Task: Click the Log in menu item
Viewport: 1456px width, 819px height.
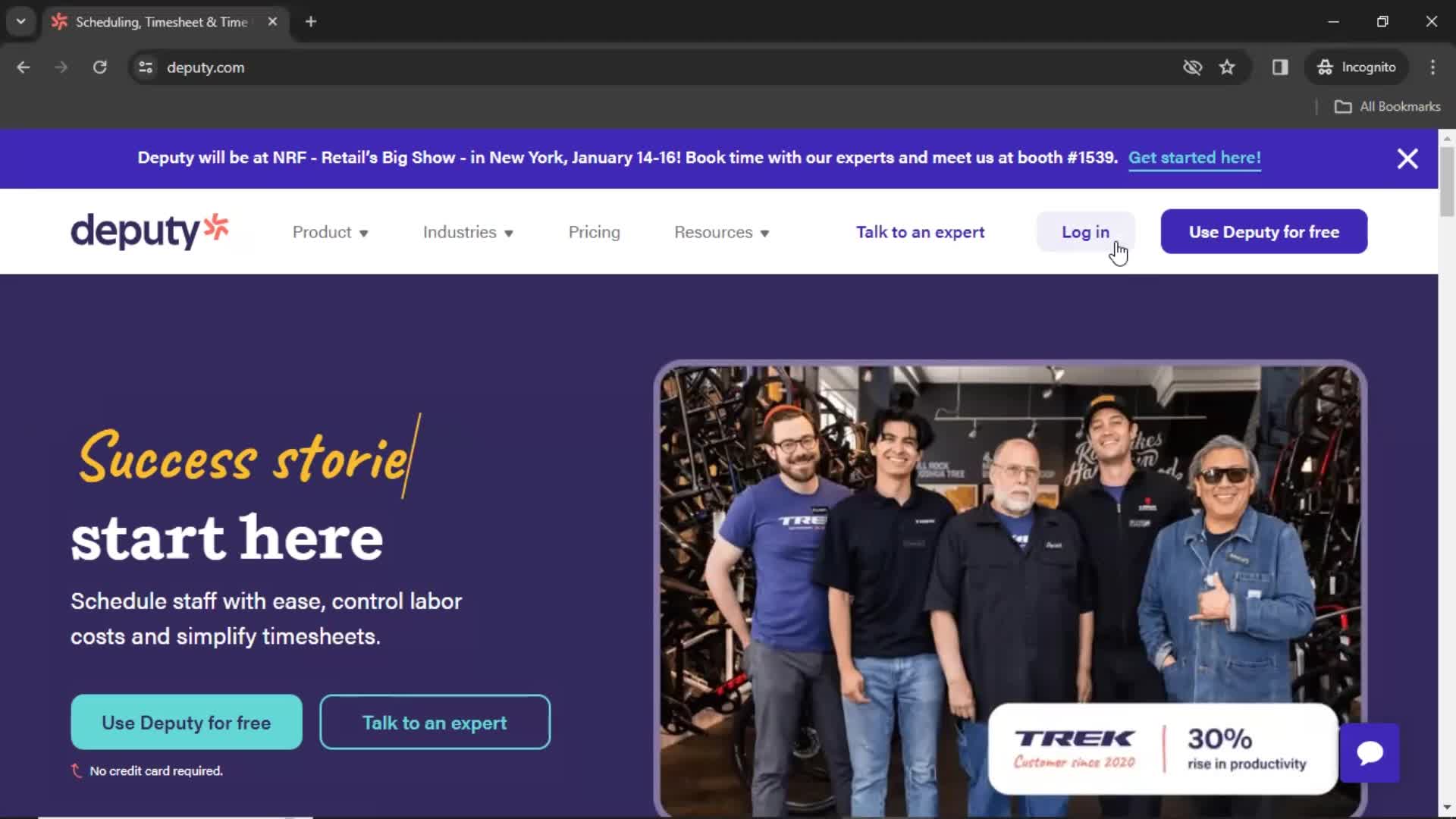Action: pyautogui.click(x=1086, y=232)
